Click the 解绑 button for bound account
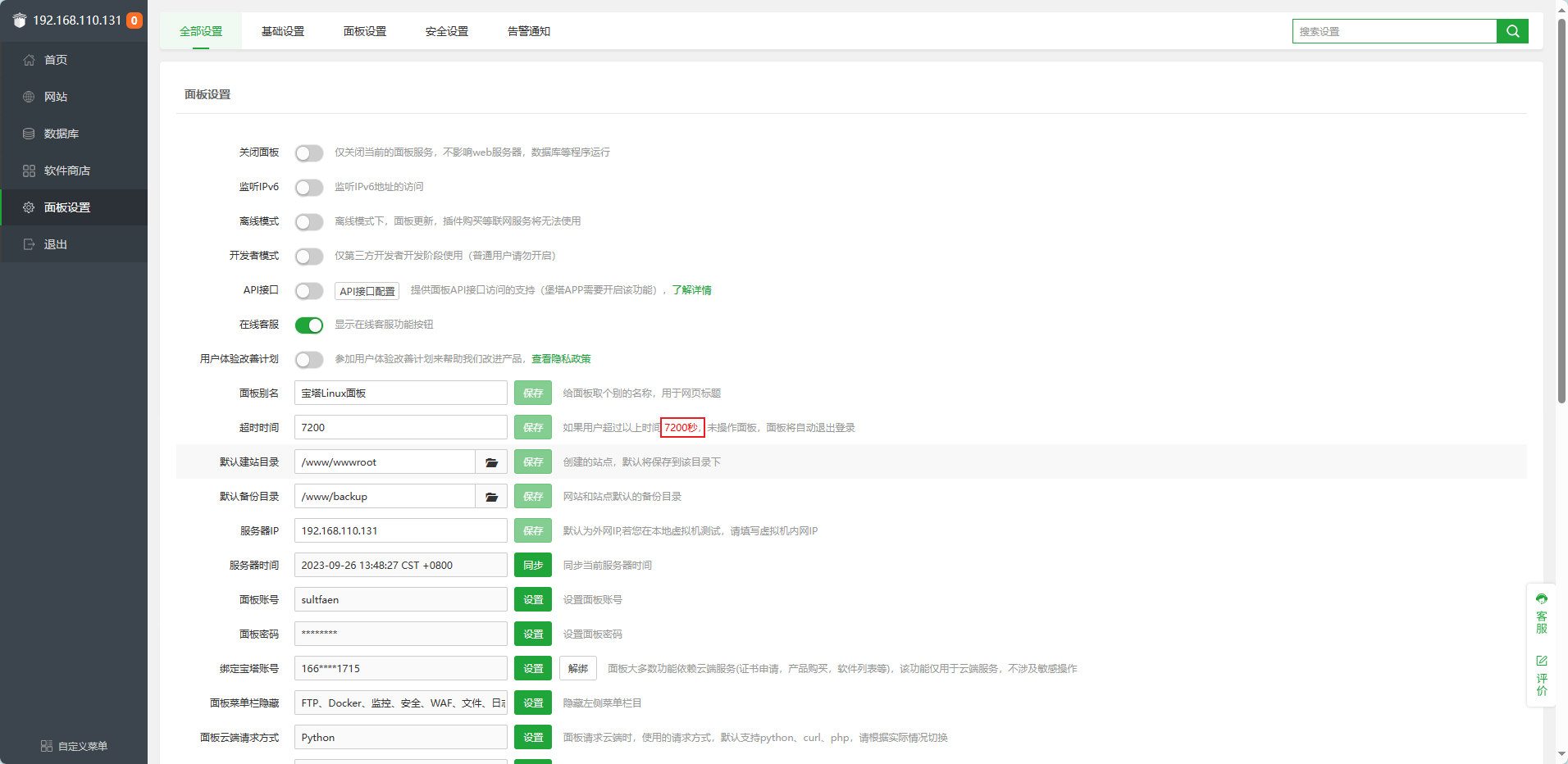1568x764 pixels. [x=578, y=669]
